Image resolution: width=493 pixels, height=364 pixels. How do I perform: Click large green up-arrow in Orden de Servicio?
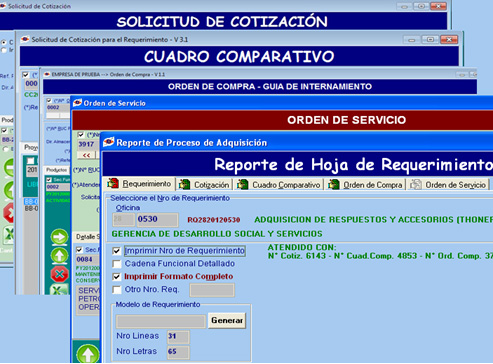(x=88, y=354)
